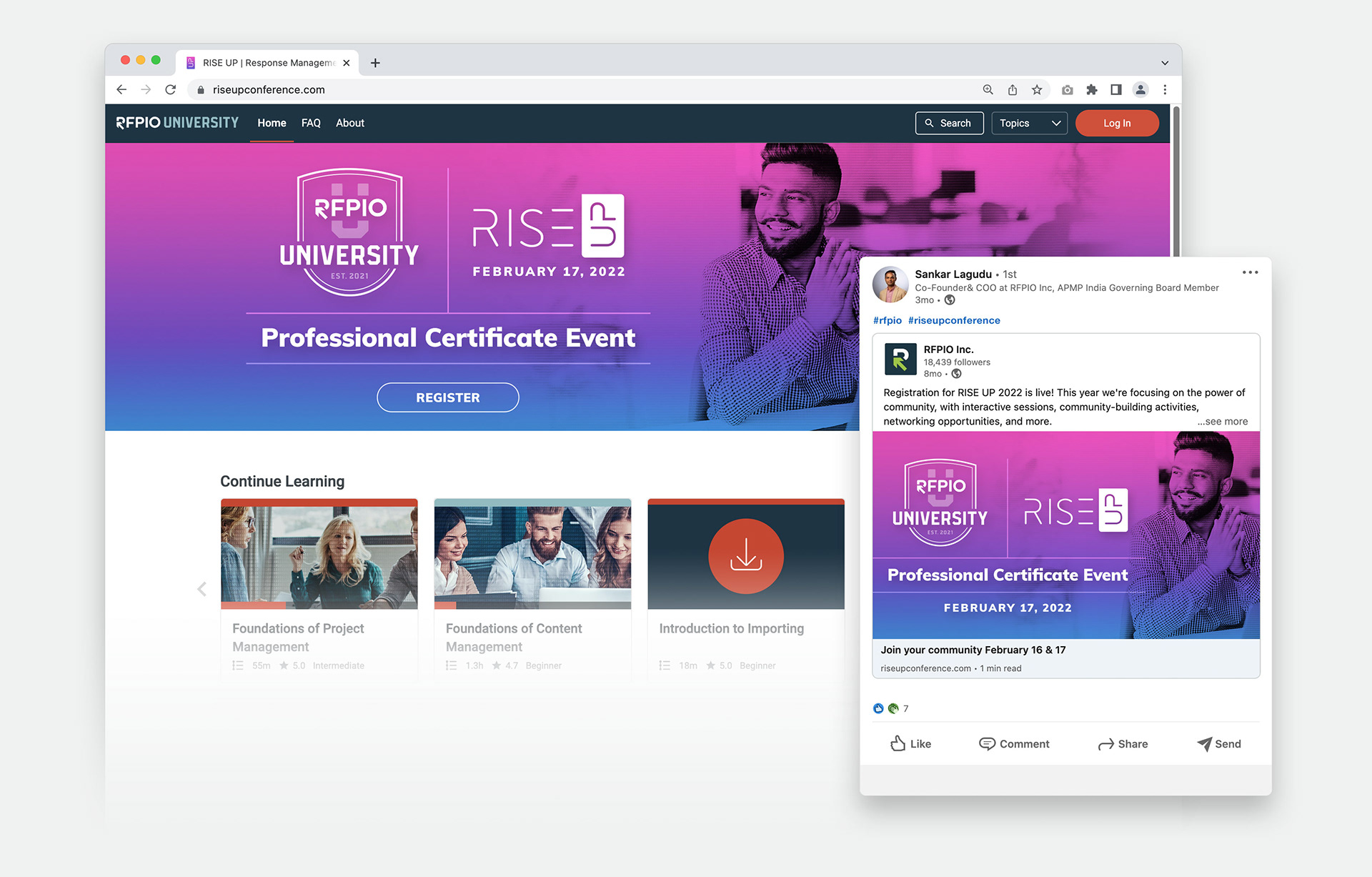The image size is (1372, 877).
Task: Share the LinkedIn post
Action: coord(1123,744)
